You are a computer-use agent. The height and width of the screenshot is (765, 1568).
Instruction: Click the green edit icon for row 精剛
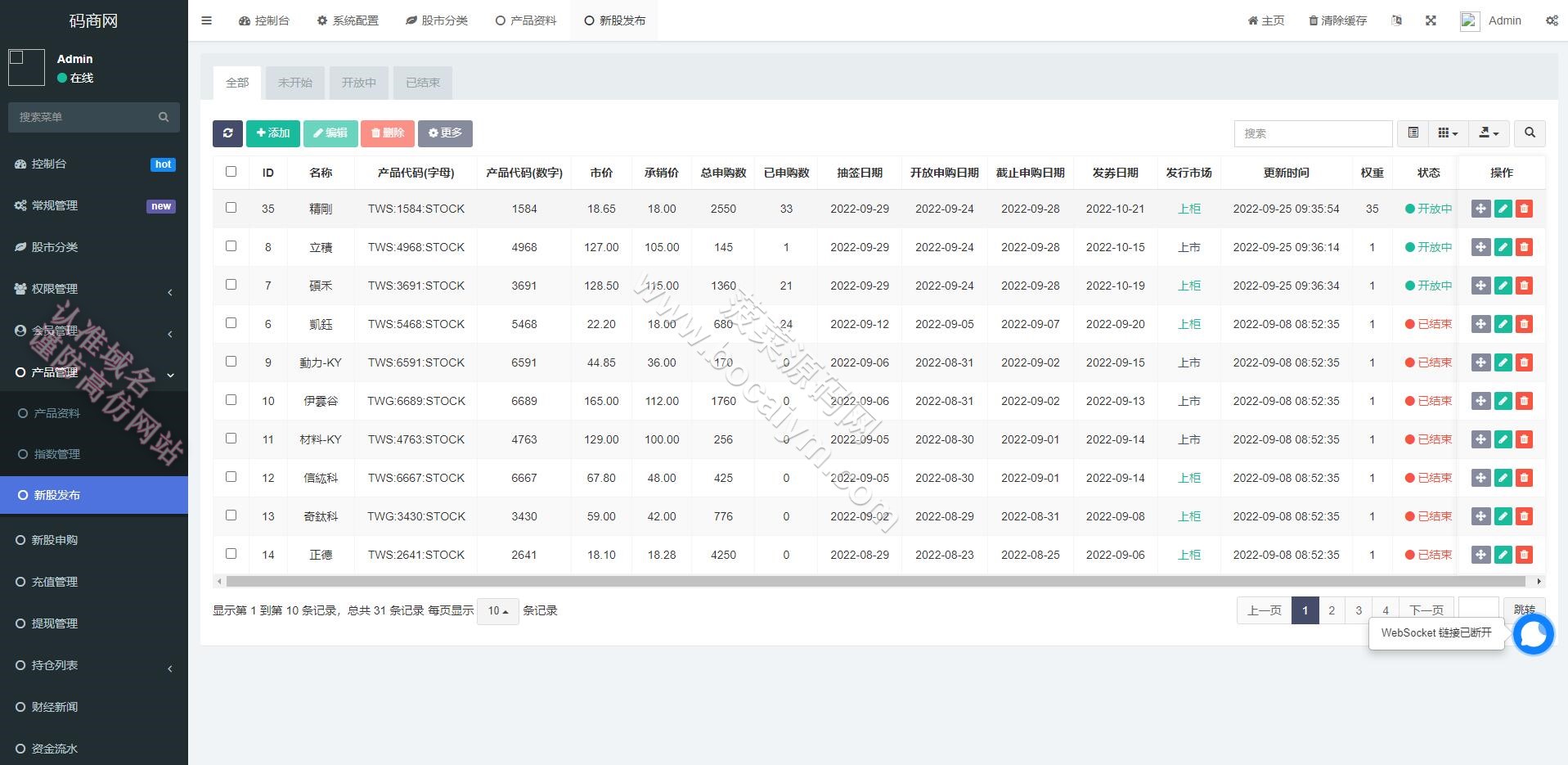tap(1503, 209)
